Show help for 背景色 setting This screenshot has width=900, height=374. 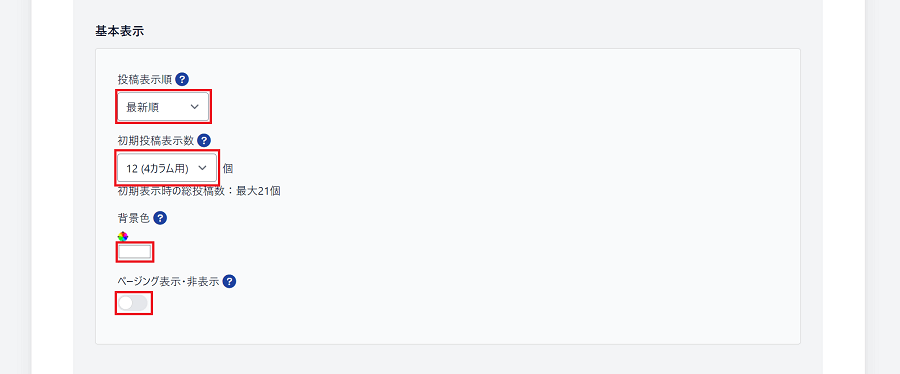(160, 218)
